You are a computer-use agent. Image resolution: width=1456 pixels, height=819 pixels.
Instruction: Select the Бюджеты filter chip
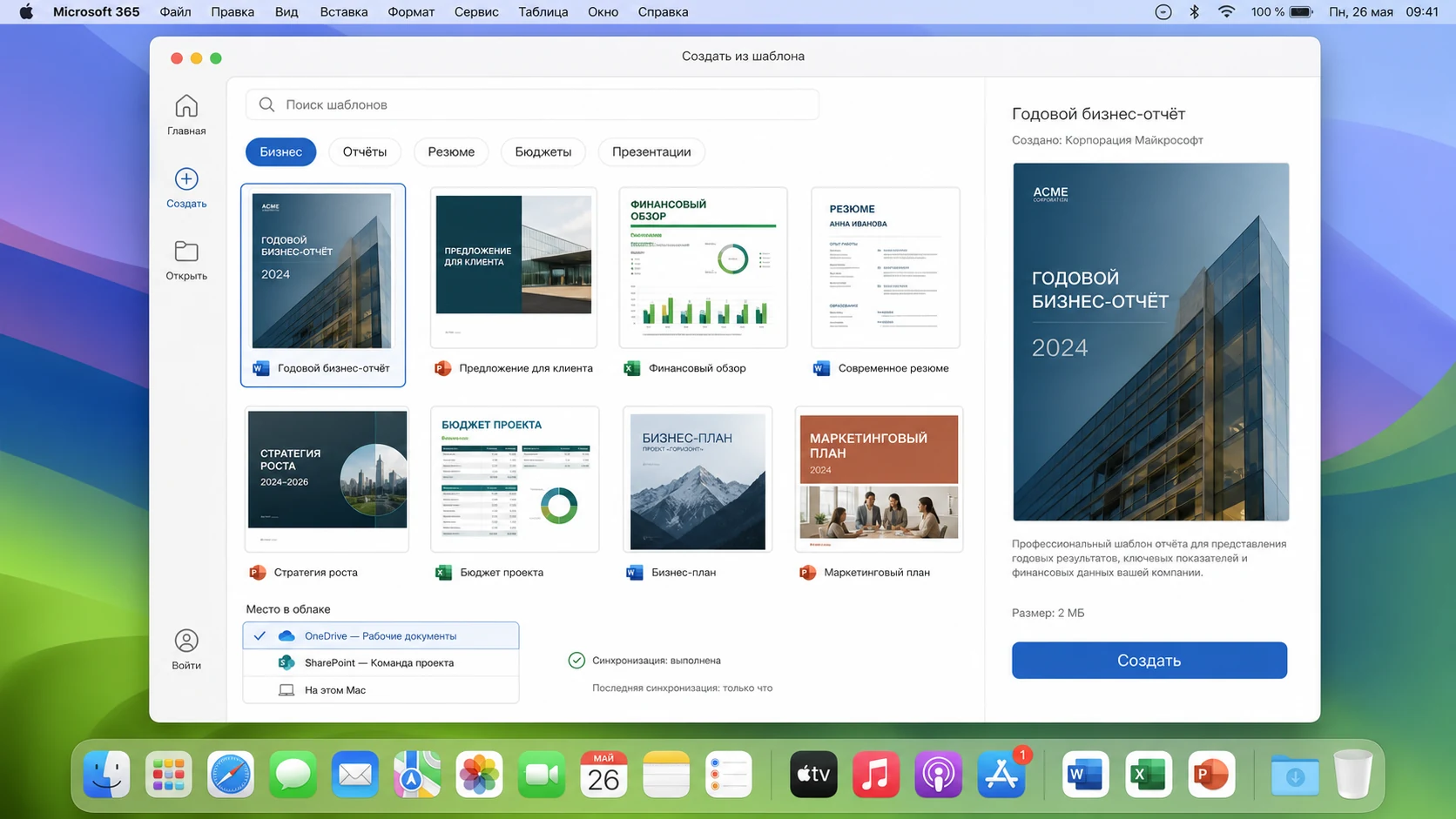tap(543, 151)
